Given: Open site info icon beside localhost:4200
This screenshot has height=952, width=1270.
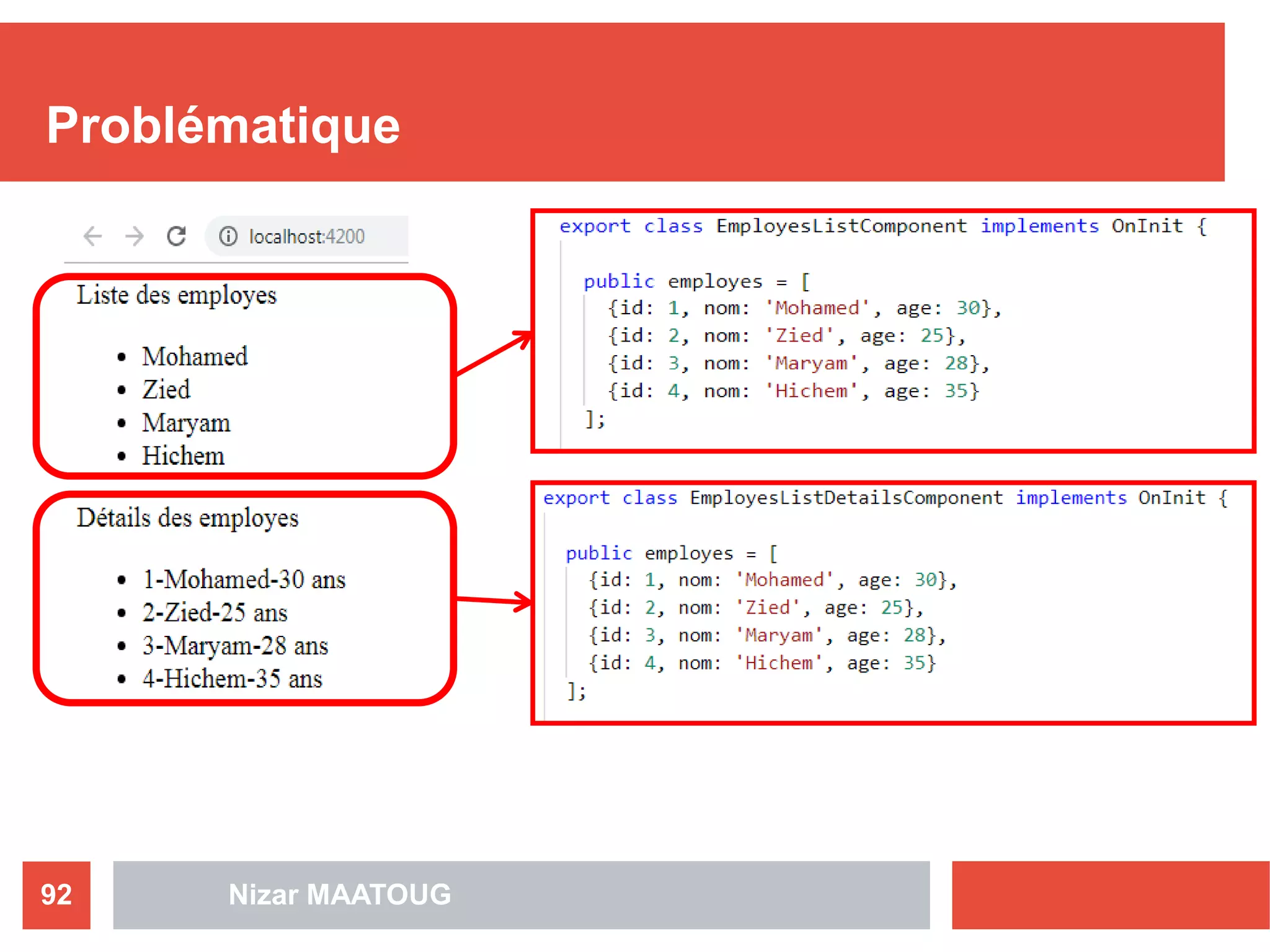Looking at the screenshot, I should click(x=228, y=236).
